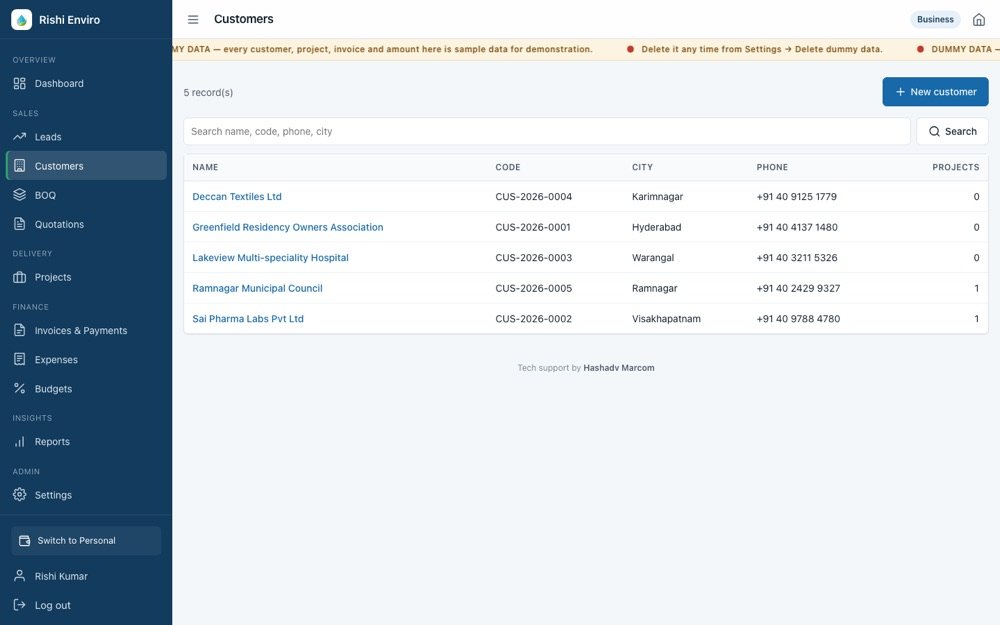This screenshot has width=1000, height=625.
Task: Click the home icon in top bar
Action: click(x=978, y=20)
